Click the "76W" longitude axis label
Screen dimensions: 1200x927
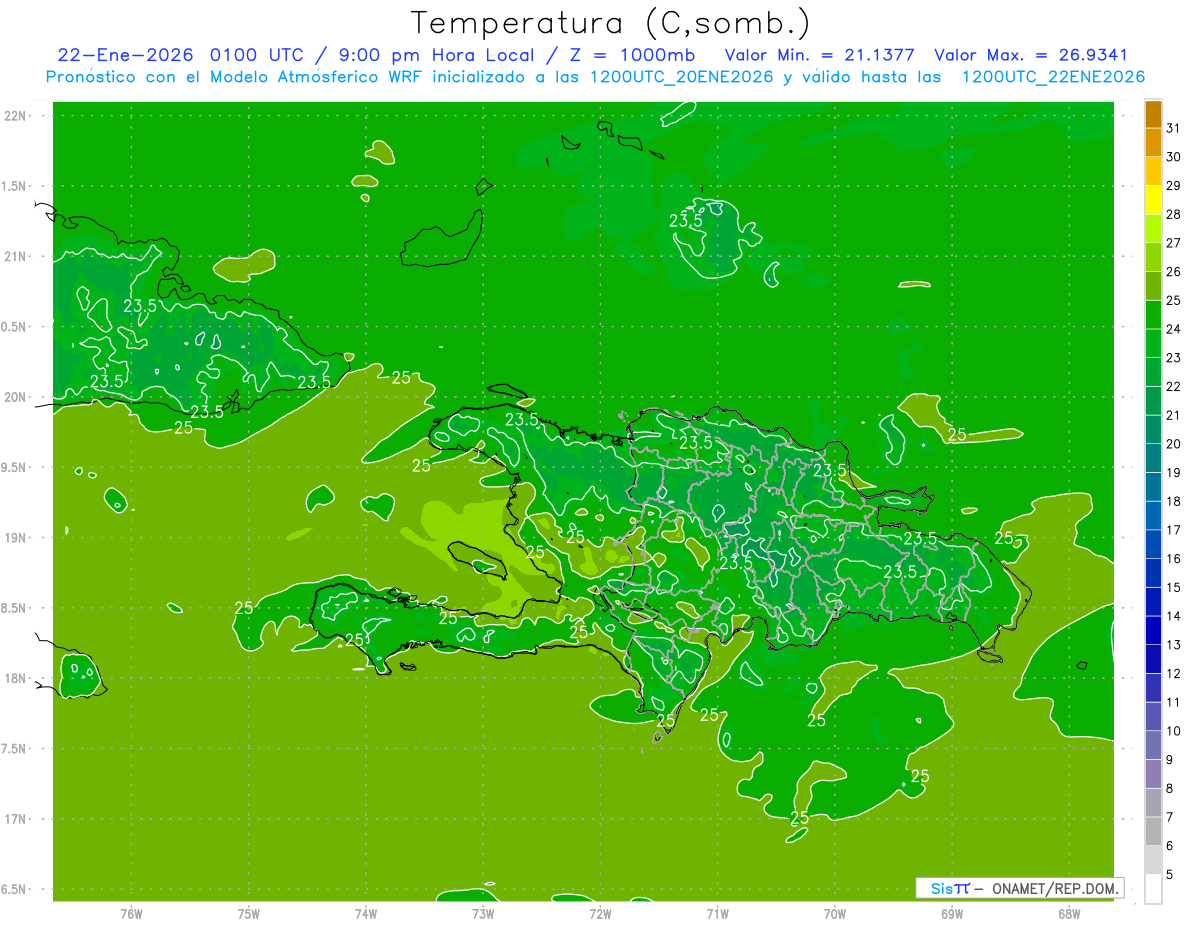pyautogui.click(x=131, y=914)
